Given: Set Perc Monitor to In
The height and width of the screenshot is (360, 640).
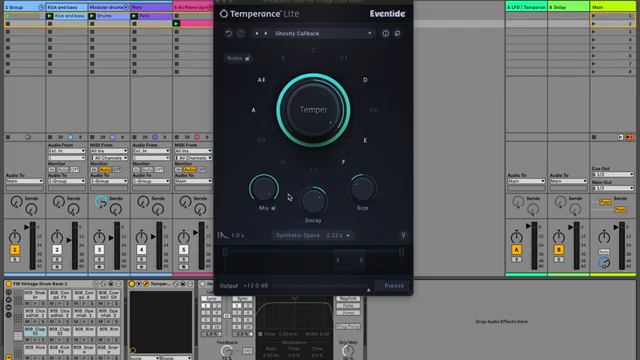Looking at the screenshot, I should (x=136, y=169).
